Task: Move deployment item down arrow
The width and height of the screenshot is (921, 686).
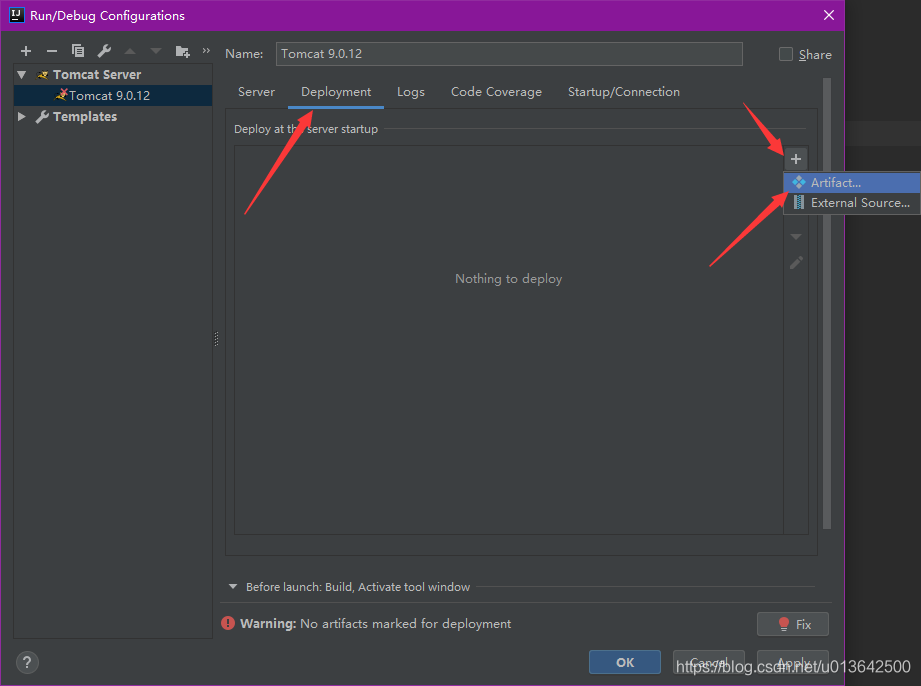Action: click(796, 237)
